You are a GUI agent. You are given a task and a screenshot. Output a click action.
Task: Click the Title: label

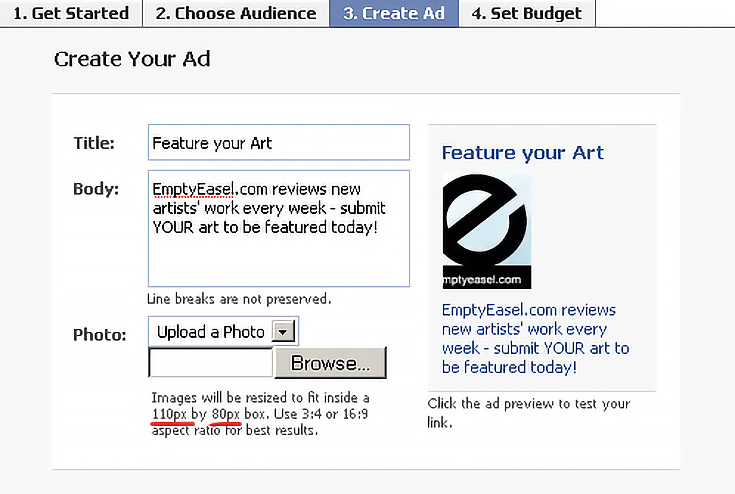[94, 143]
